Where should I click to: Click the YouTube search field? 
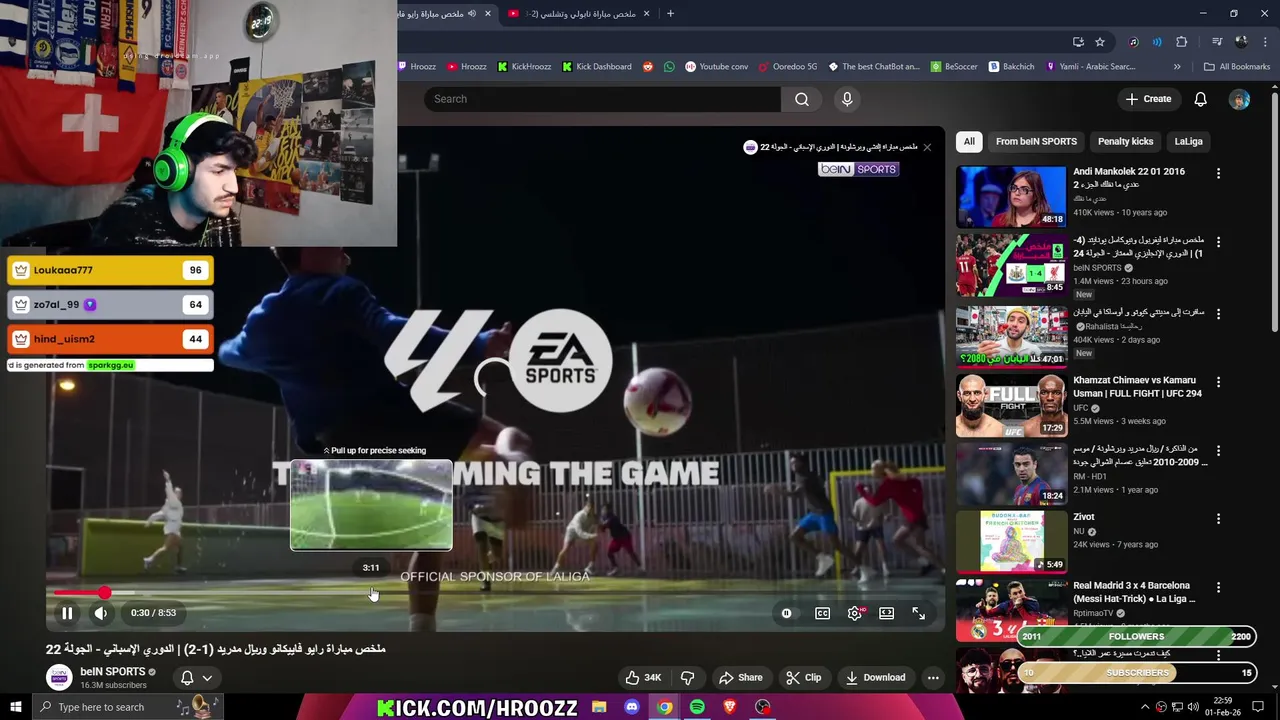click(x=602, y=99)
